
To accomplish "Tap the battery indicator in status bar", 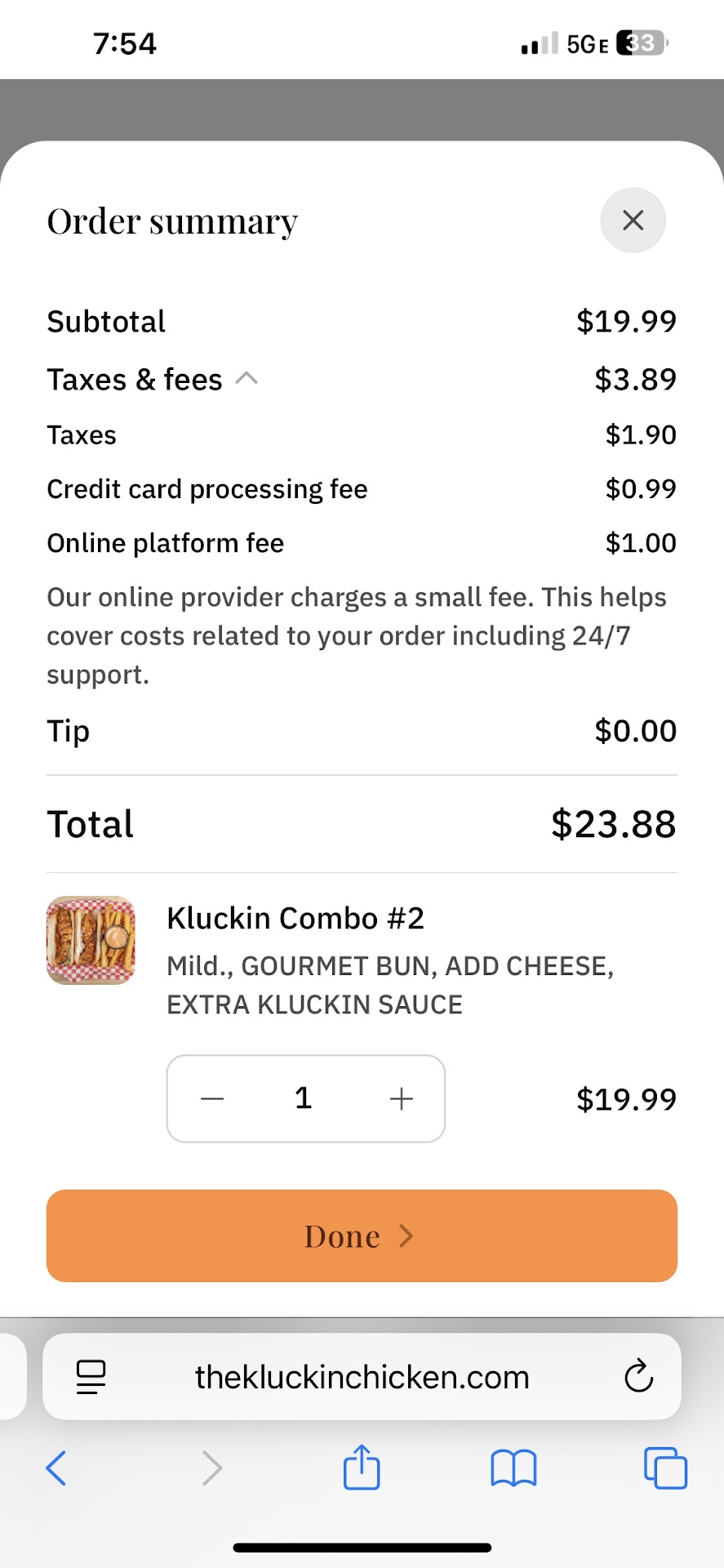I will 642,42.
